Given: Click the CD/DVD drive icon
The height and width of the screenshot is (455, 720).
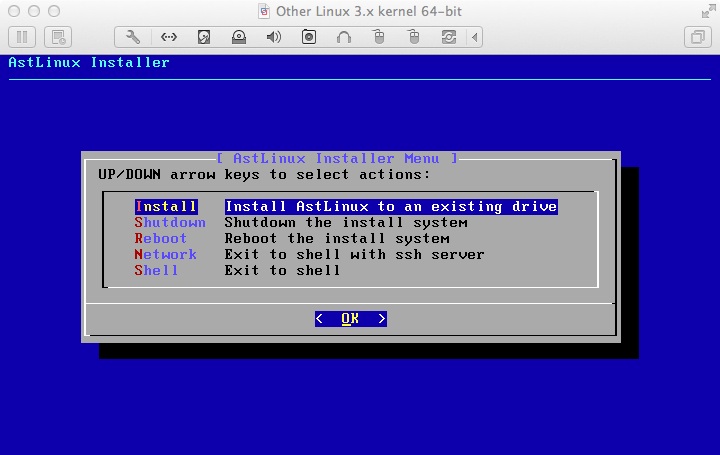Looking at the screenshot, I should tap(239, 37).
